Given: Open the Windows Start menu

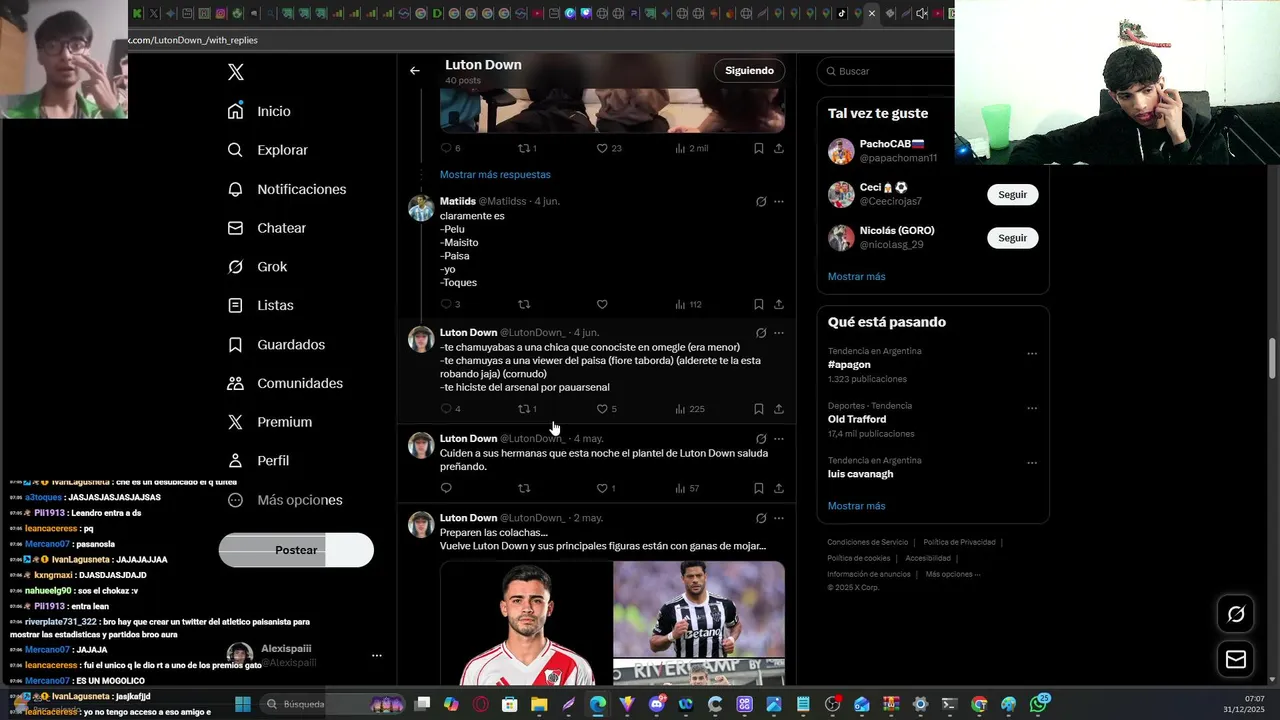Looking at the screenshot, I should [242, 704].
